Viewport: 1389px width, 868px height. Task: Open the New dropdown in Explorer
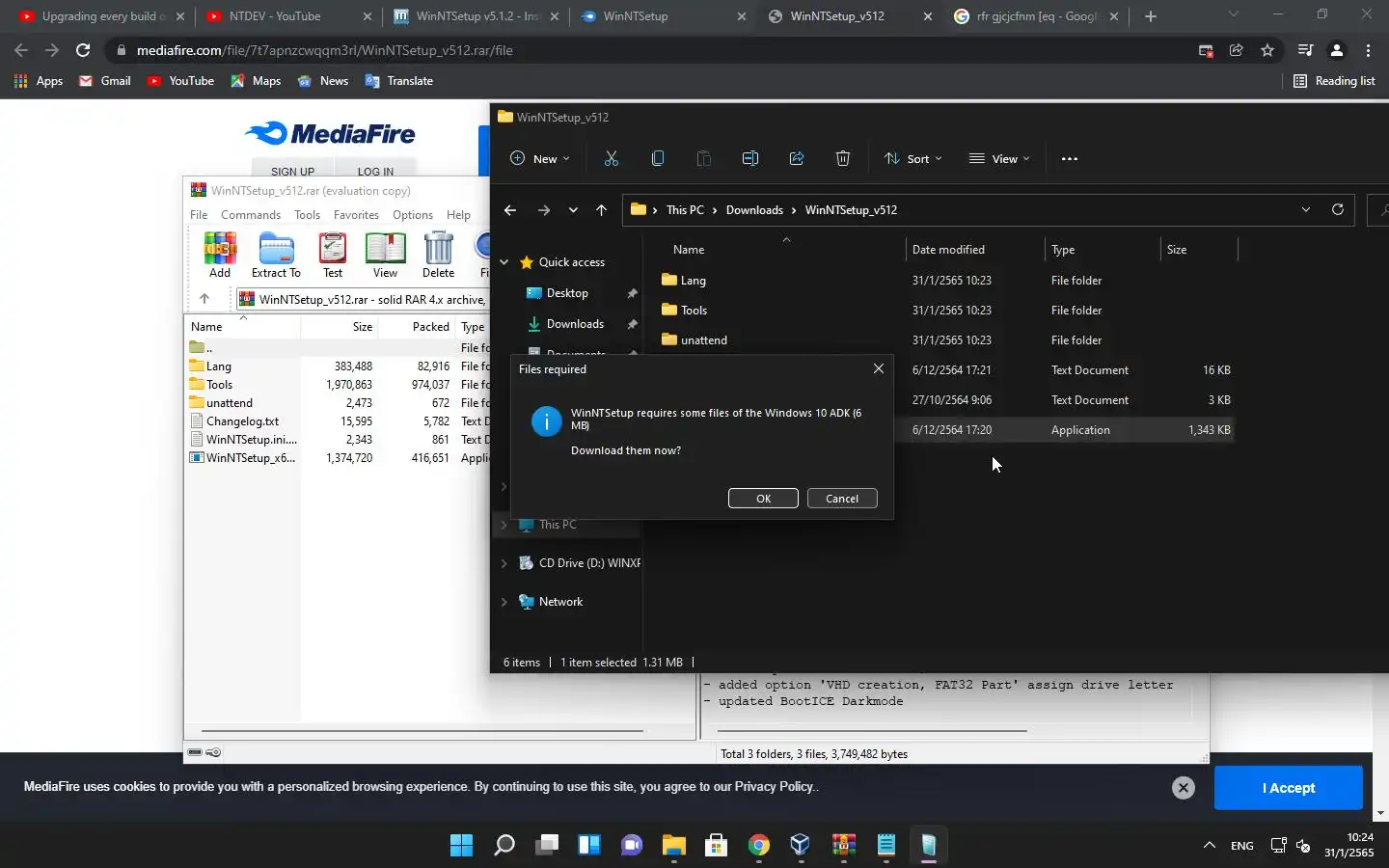[x=539, y=158]
